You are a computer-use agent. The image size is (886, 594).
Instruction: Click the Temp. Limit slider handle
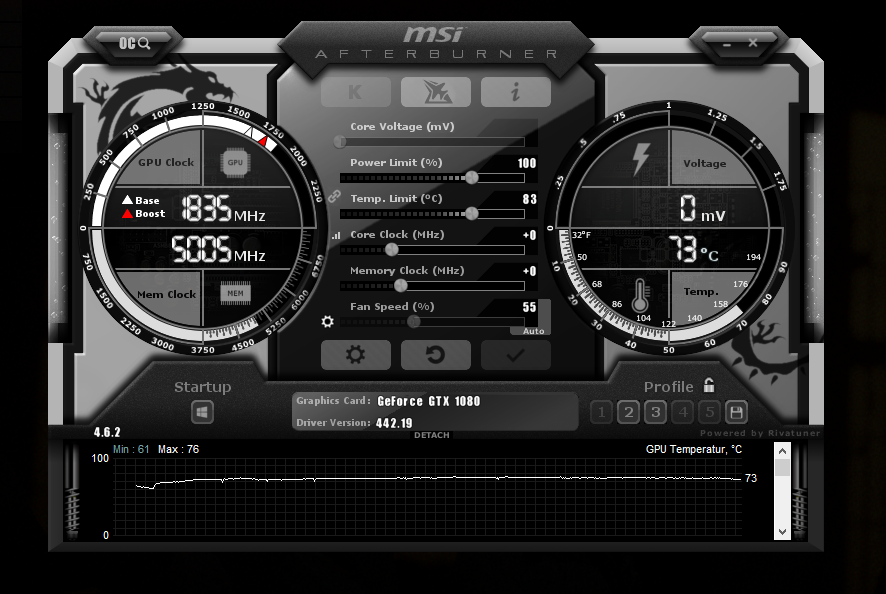[x=471, y=213]
